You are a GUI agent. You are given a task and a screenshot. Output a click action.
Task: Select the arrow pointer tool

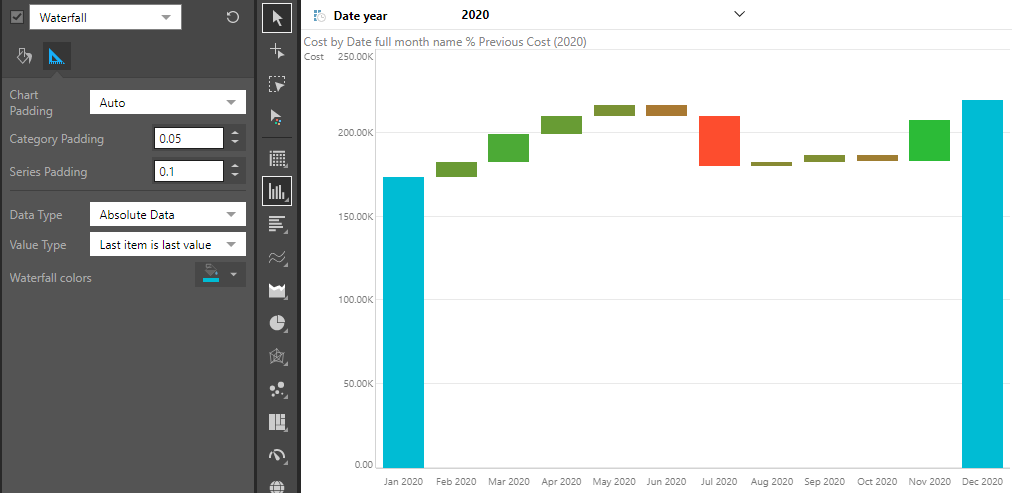[x=278, y=18]
